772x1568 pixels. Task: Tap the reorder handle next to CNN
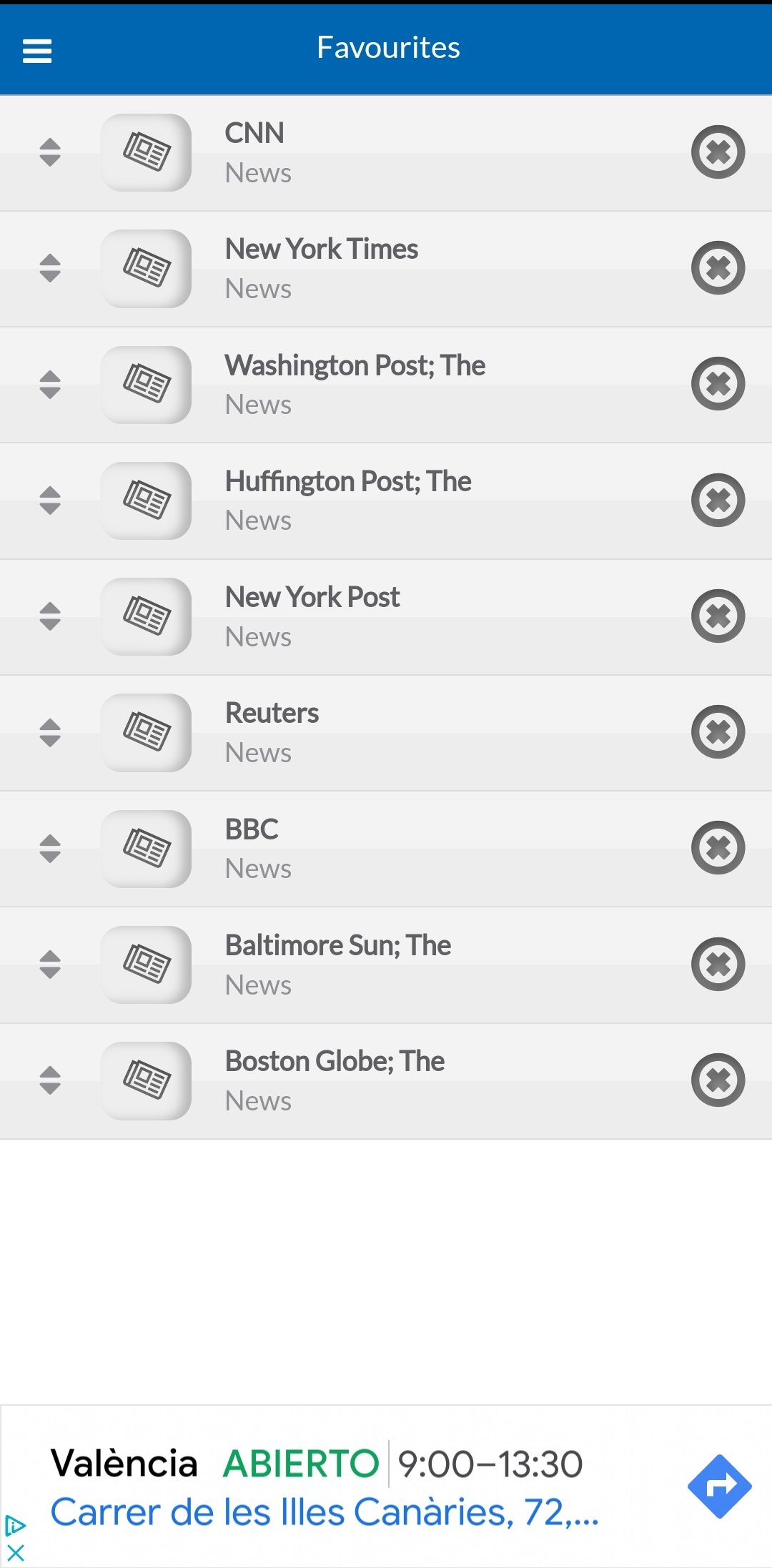[50, 152]
